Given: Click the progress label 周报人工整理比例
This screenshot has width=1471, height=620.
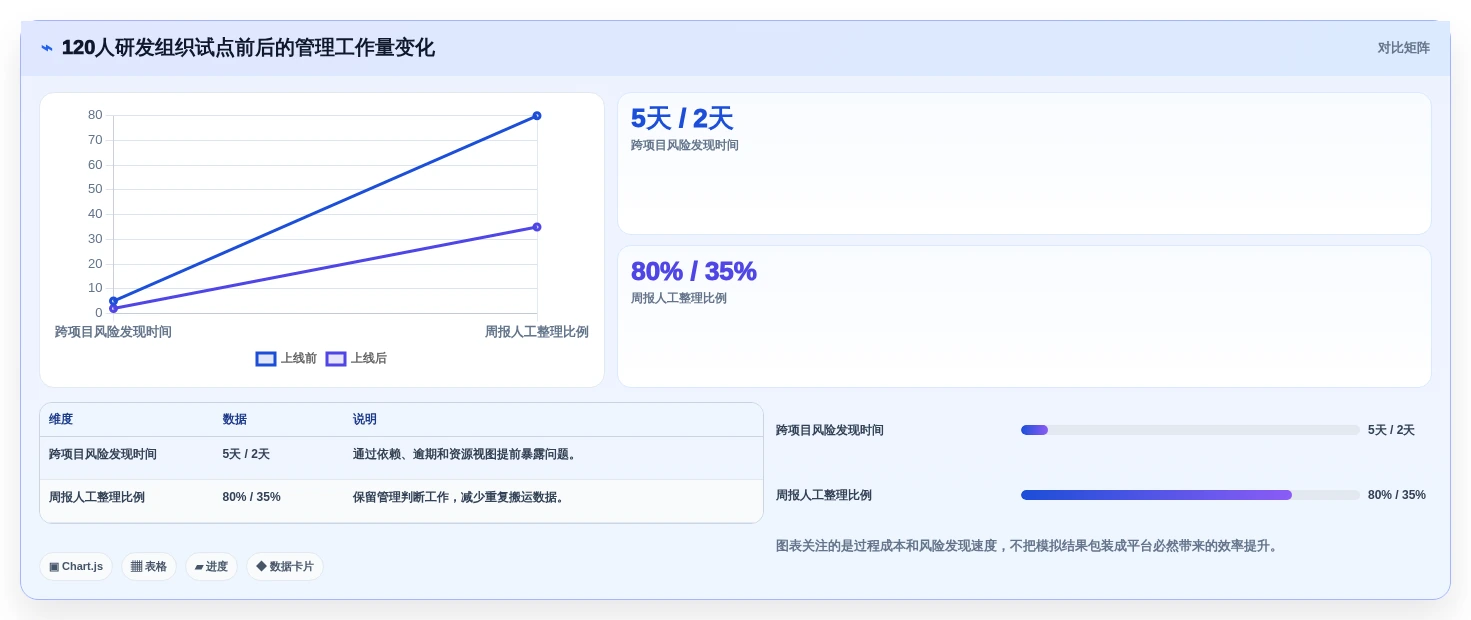Looking at the screenshot, I should (x=824, y=495).
